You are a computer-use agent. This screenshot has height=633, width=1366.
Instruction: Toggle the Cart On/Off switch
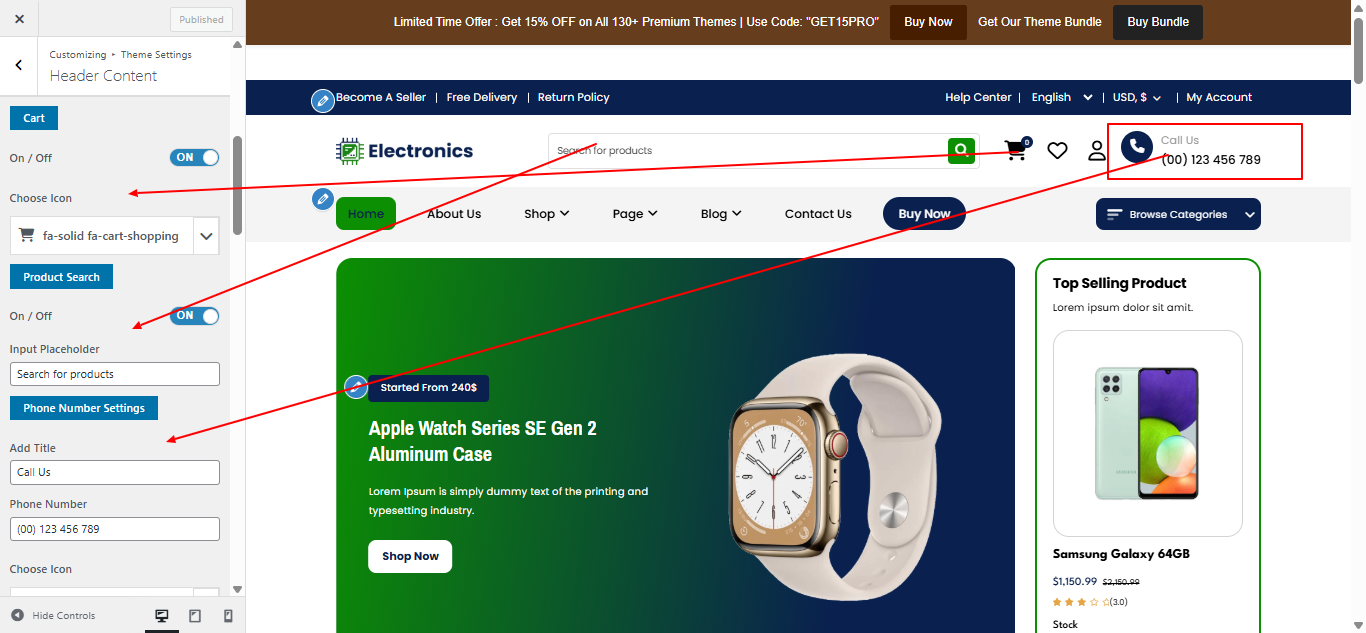[195, 157]
